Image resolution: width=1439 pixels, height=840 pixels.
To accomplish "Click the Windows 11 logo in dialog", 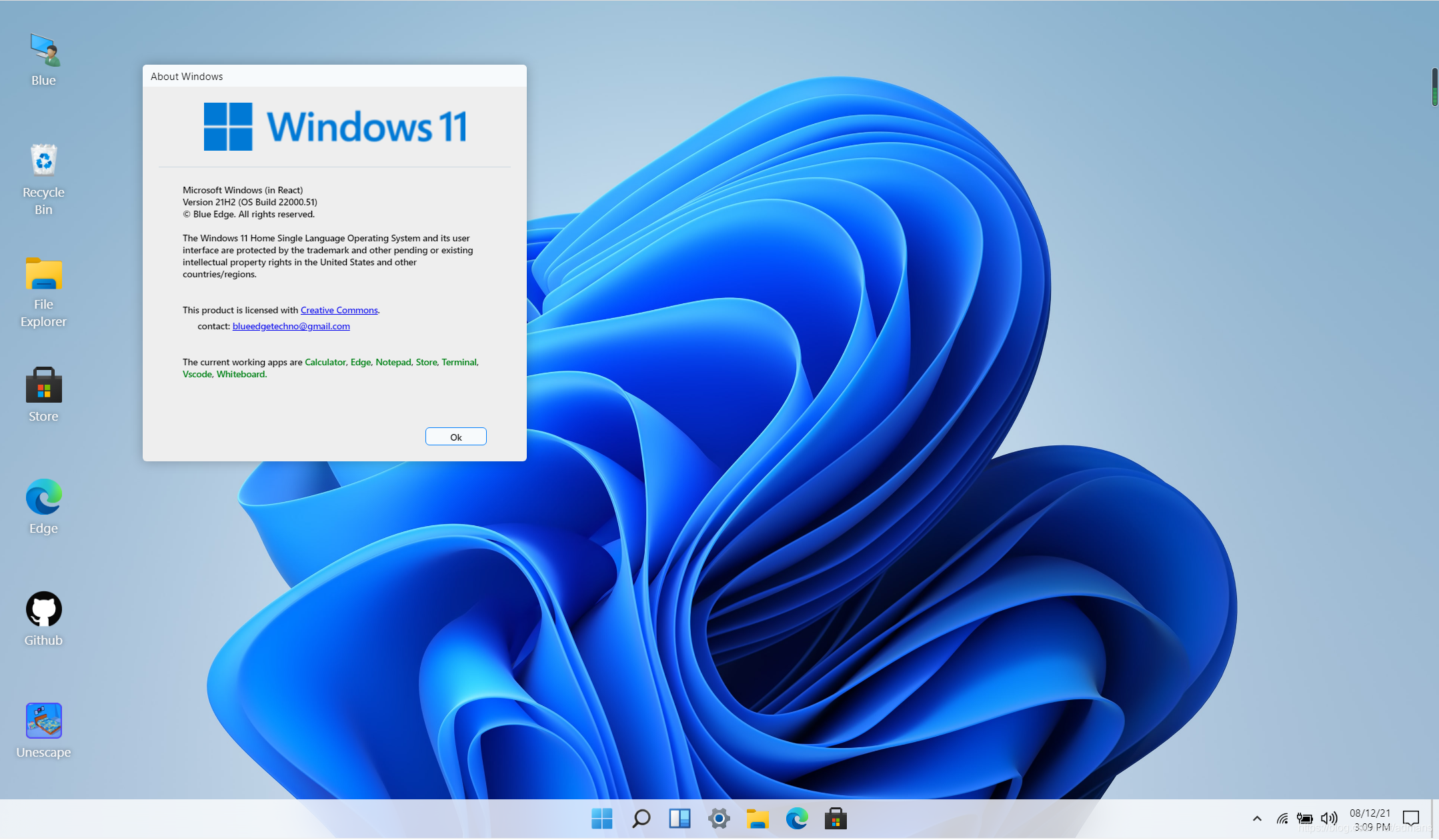I will coord(335,127).
